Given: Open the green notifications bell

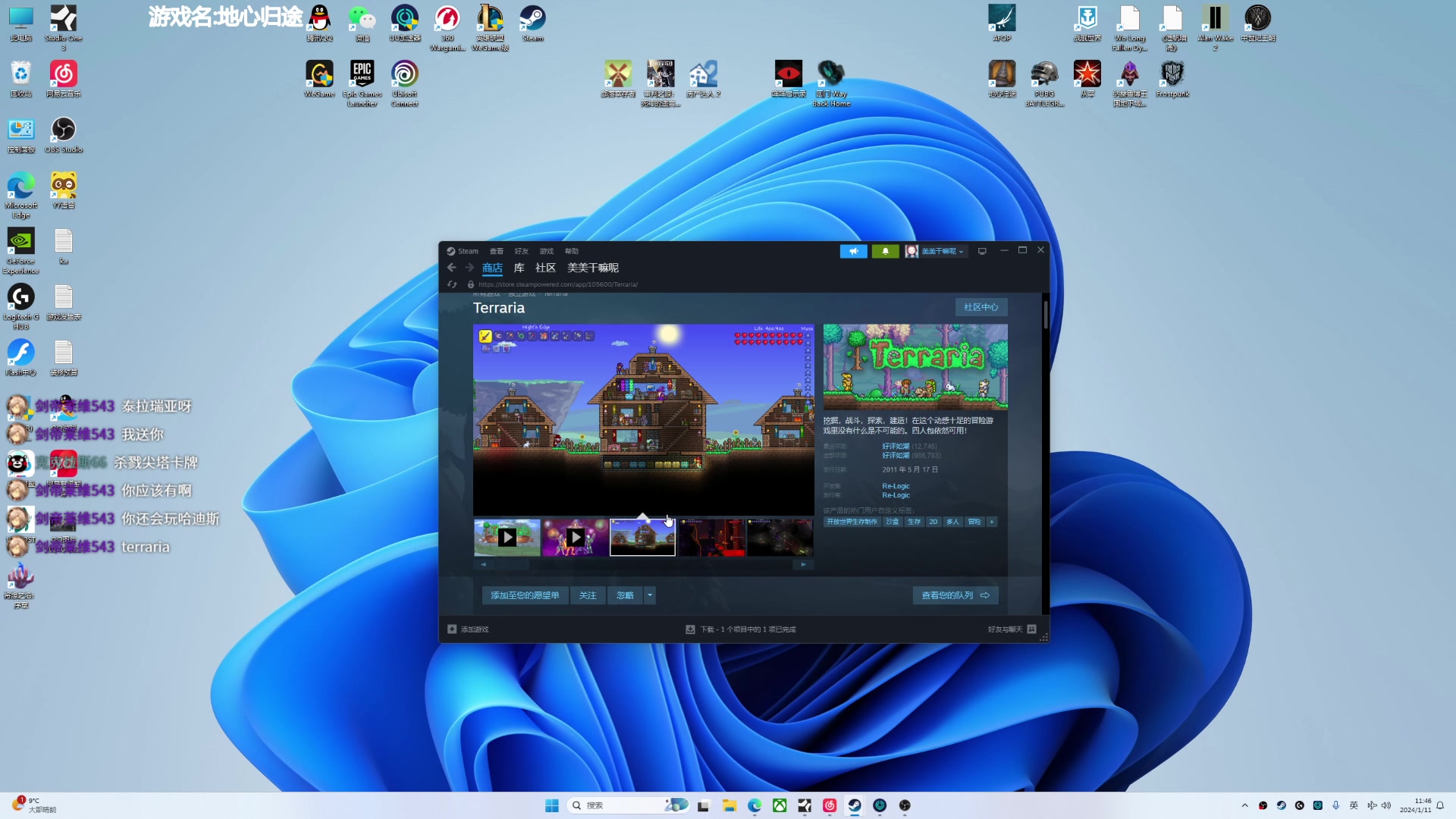Looking at the screenshot, I should point(885,251).
